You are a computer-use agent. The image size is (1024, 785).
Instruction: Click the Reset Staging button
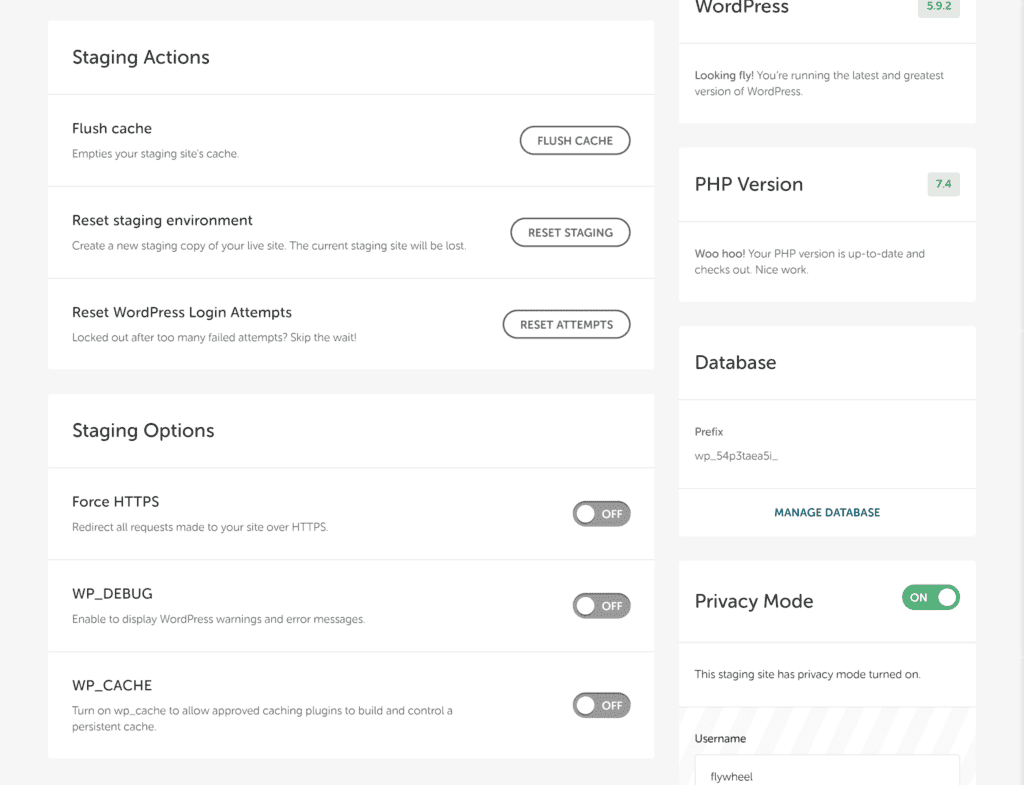pyautogui.click(x=570, y=232)
